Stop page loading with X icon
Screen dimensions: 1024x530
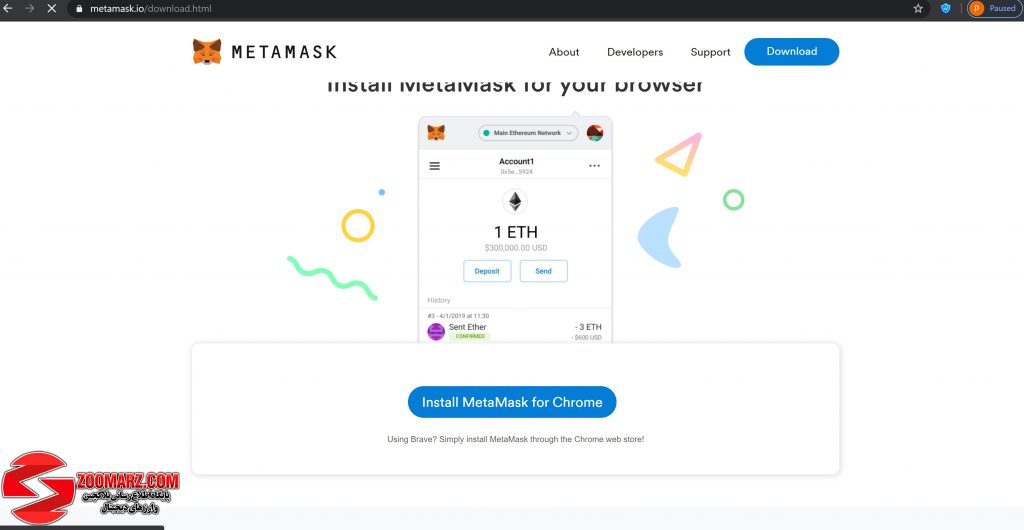(52, 8)
